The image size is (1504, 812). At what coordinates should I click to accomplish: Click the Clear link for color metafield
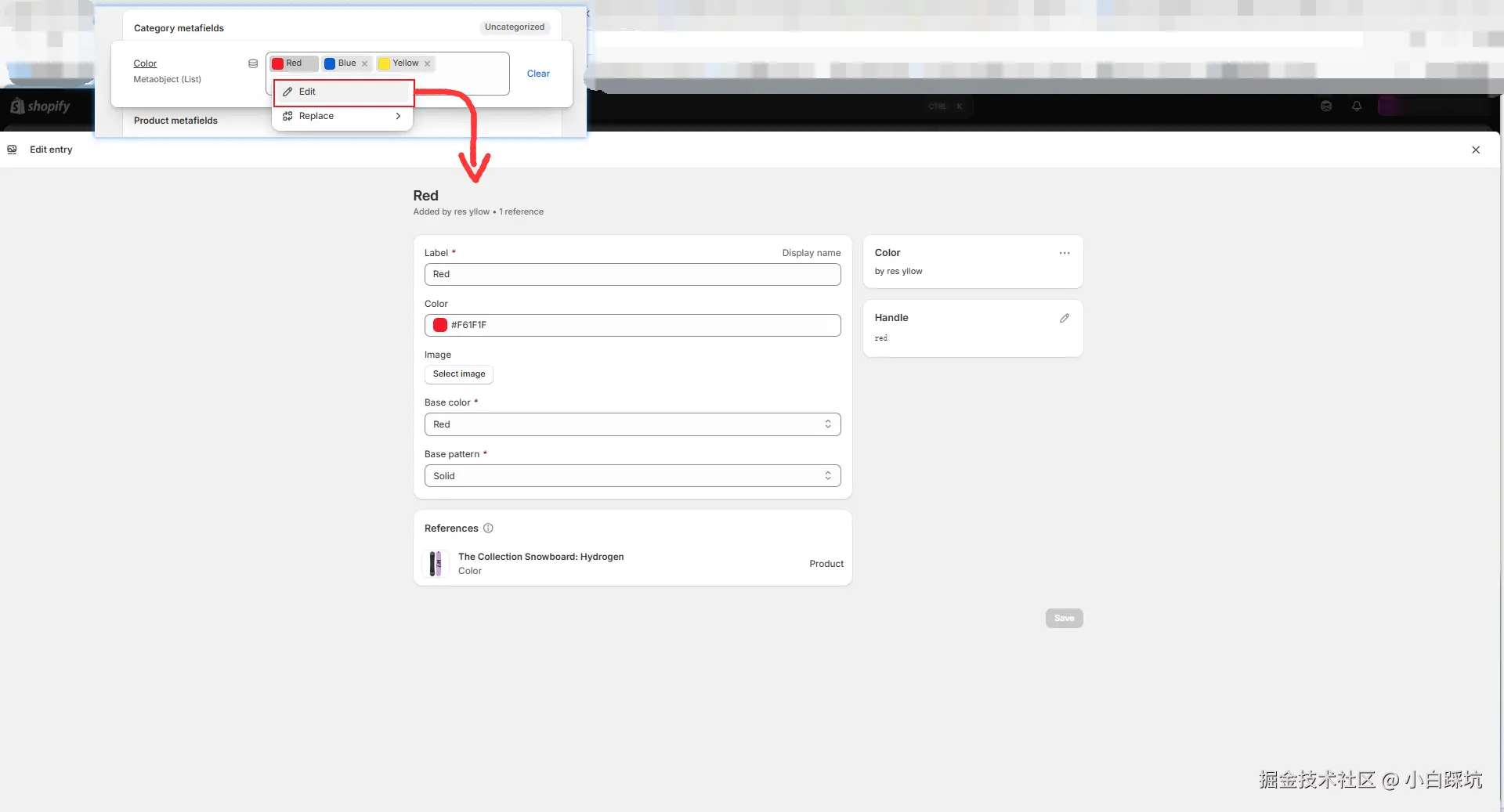(538, 74)
